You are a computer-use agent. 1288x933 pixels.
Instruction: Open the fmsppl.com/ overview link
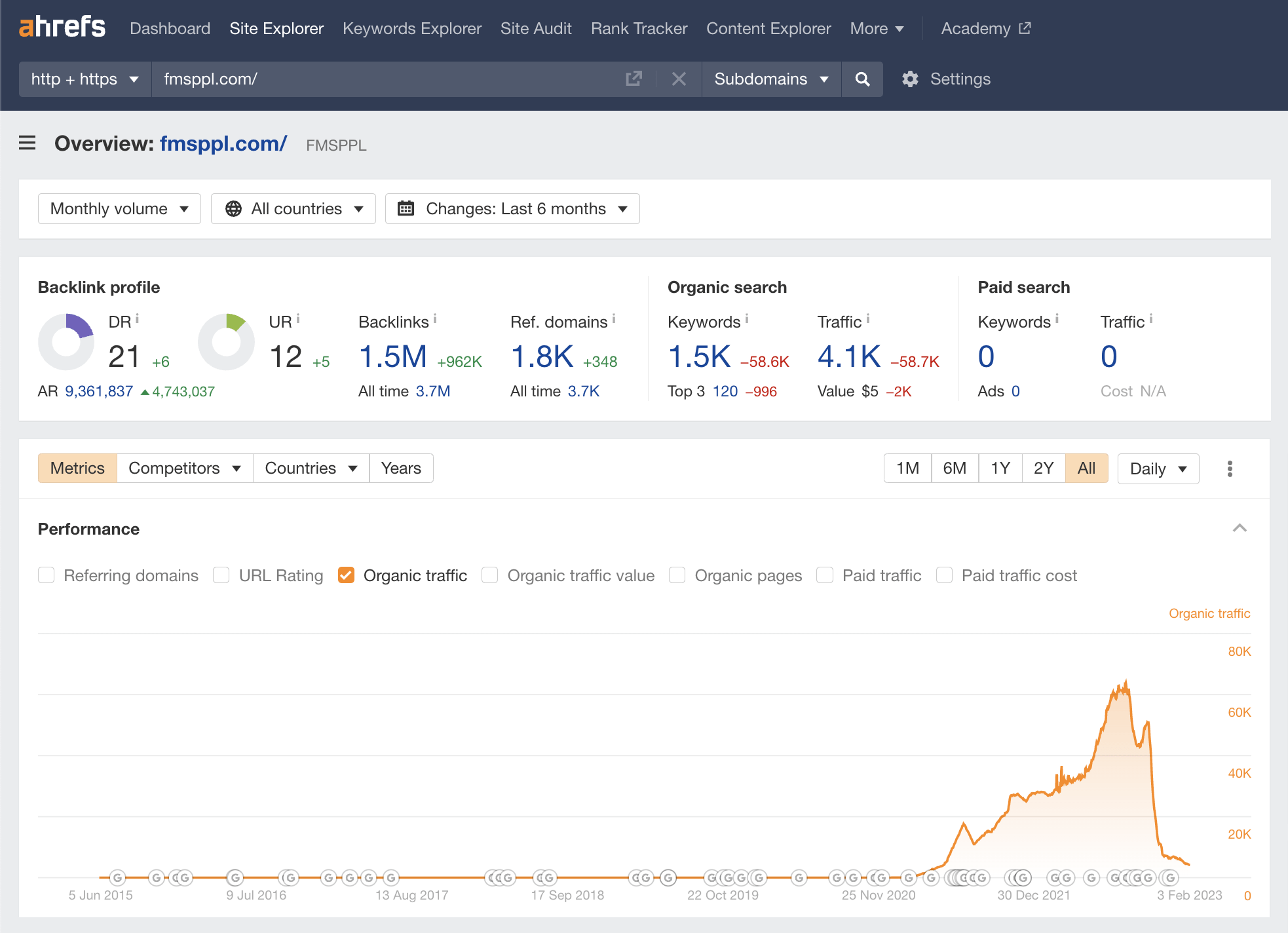(223, 143)
